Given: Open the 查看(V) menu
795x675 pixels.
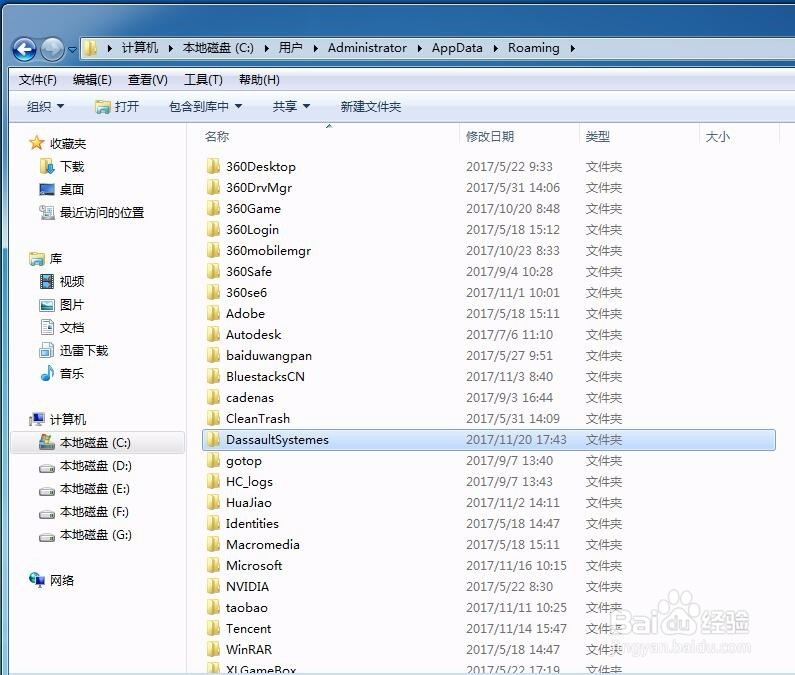Looking at the screenshot, I should tap(148, 80).
